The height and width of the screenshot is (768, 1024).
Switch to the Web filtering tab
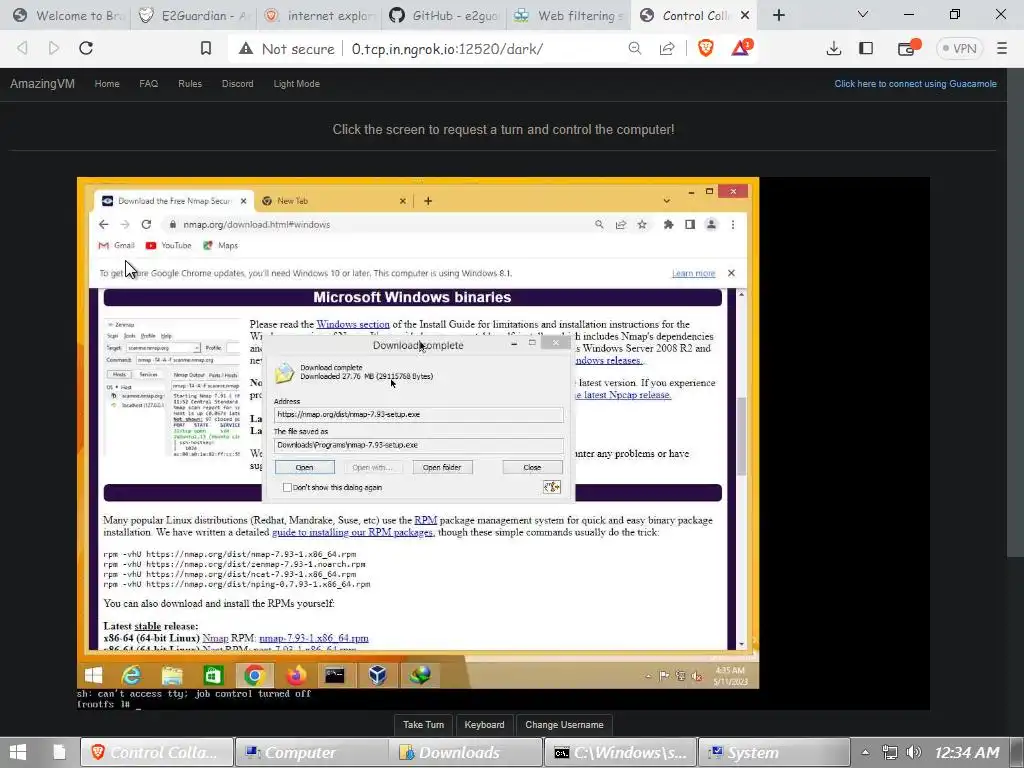pyautogui.click(x=568, y=15)
